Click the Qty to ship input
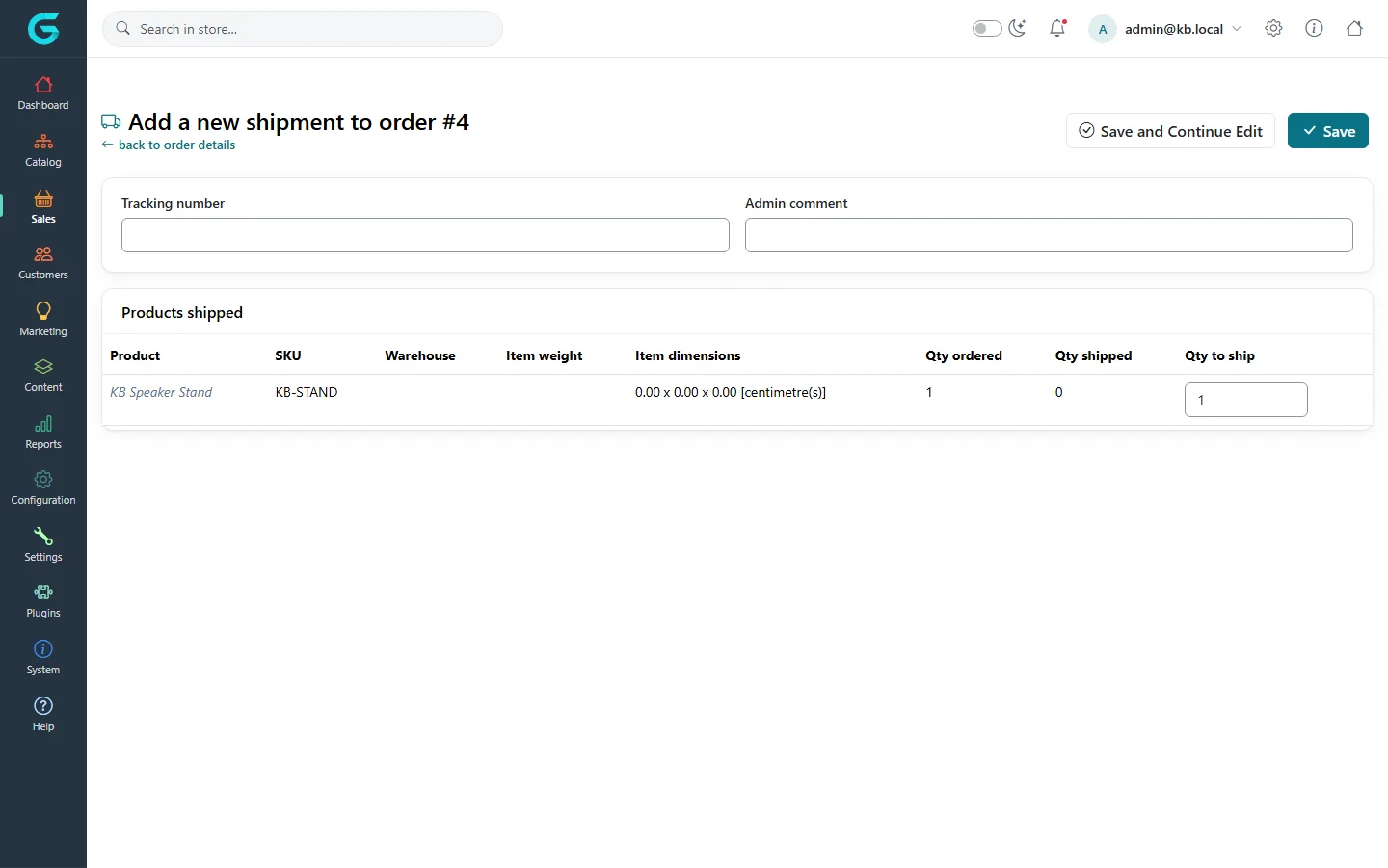Viewport: 1388px width, 868px height. [1245, 400]
